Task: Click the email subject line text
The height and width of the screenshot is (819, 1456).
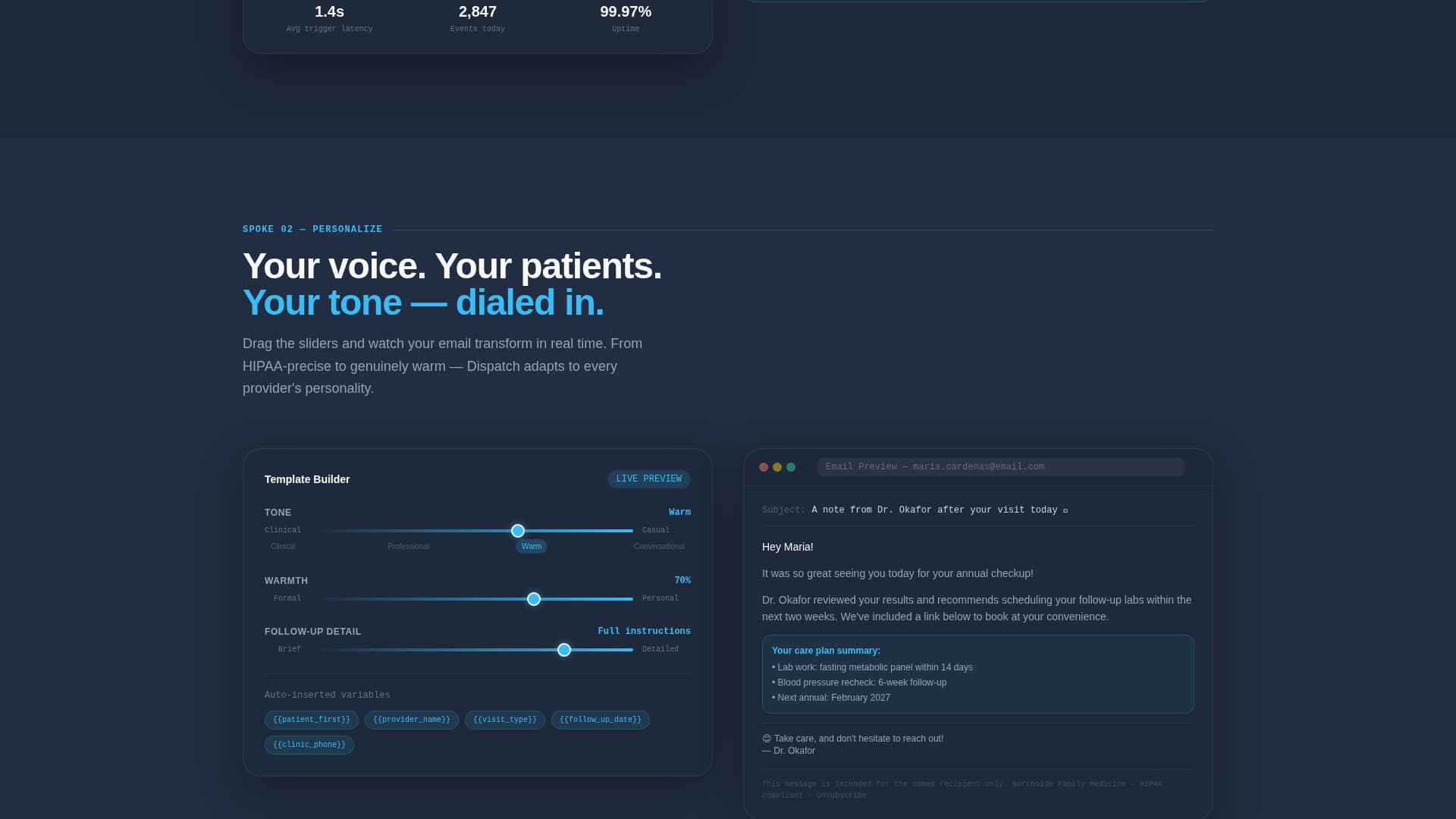Action: pyautogui.click(x=940, y=510)
